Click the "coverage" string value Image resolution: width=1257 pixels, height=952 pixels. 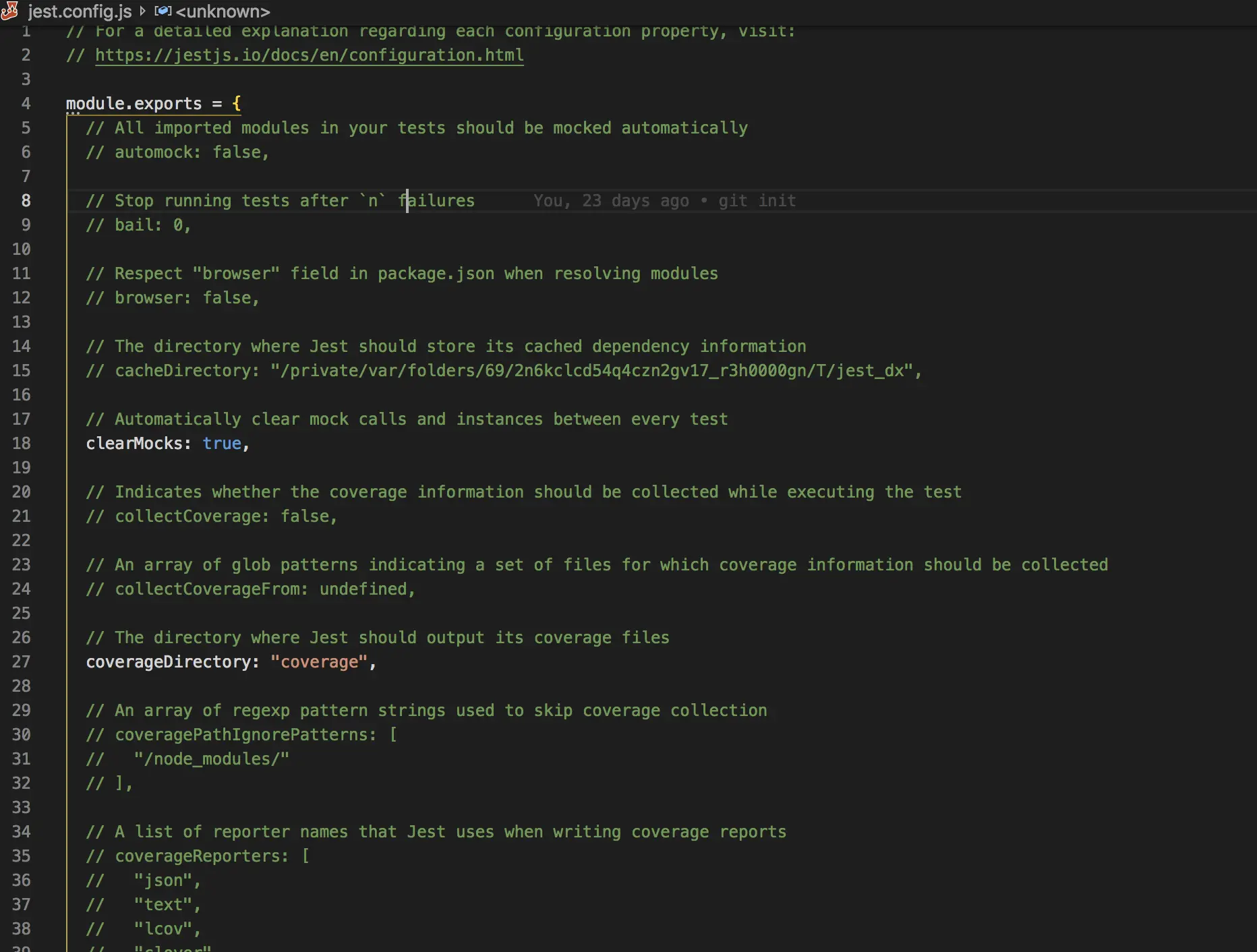(x=319, y=662)
